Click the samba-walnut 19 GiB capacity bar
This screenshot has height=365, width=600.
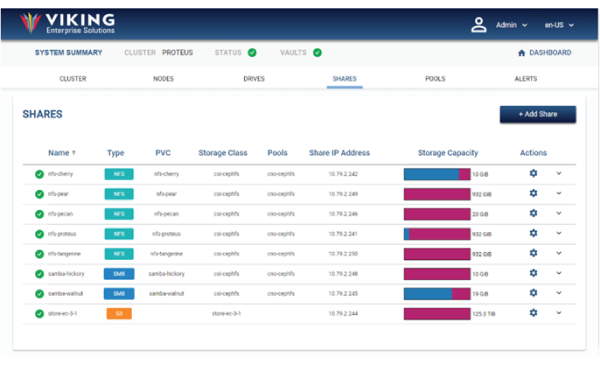coord(437,293)
